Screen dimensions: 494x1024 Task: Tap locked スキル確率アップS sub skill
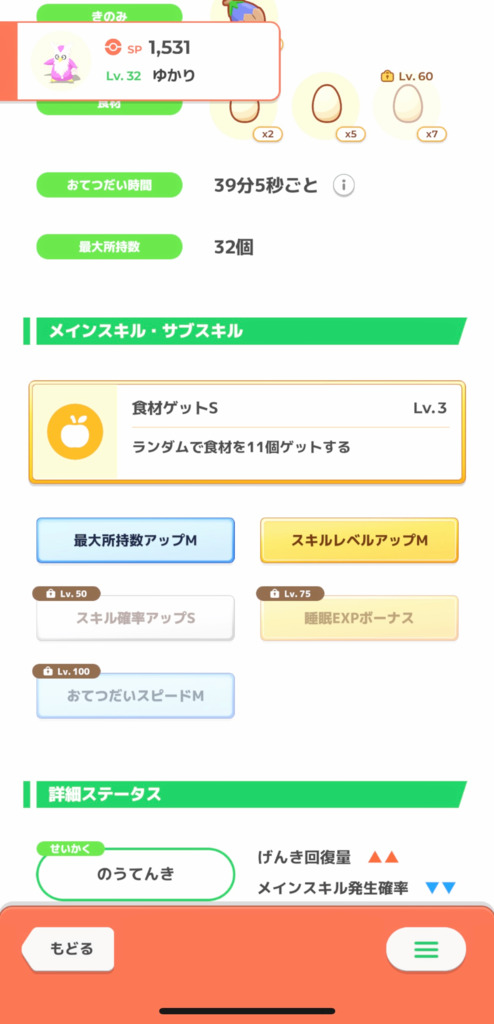[135, 618]
